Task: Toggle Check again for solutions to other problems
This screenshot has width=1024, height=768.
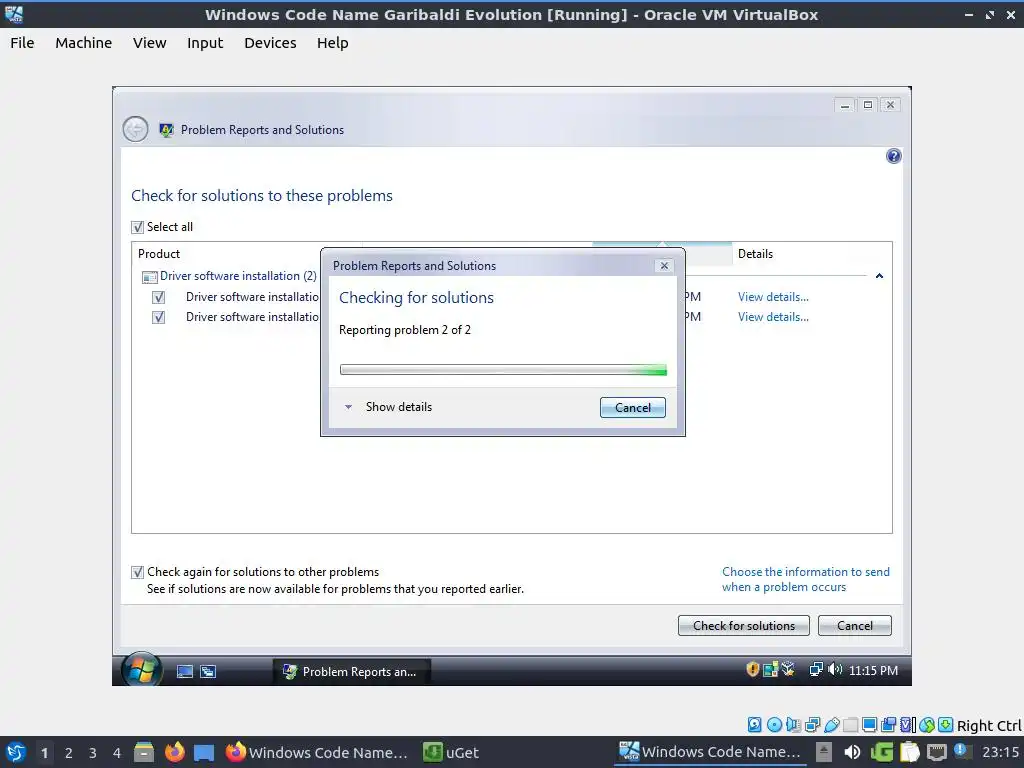Action: point(137,573)
